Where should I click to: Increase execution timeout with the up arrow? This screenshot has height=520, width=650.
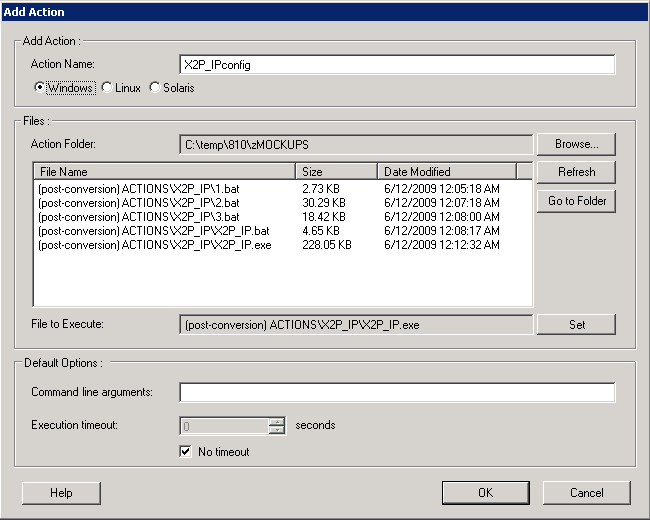[x=277, y=421]
